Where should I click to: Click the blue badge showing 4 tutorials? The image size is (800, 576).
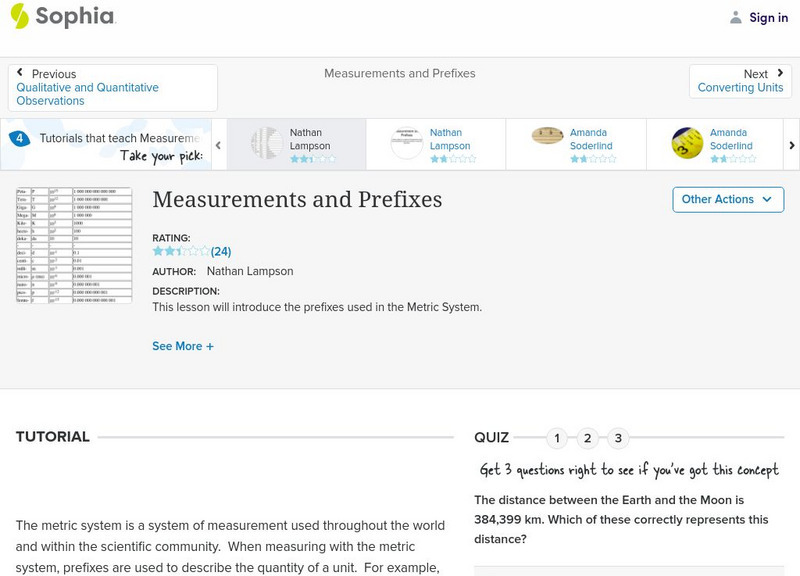tap(19, 139)
